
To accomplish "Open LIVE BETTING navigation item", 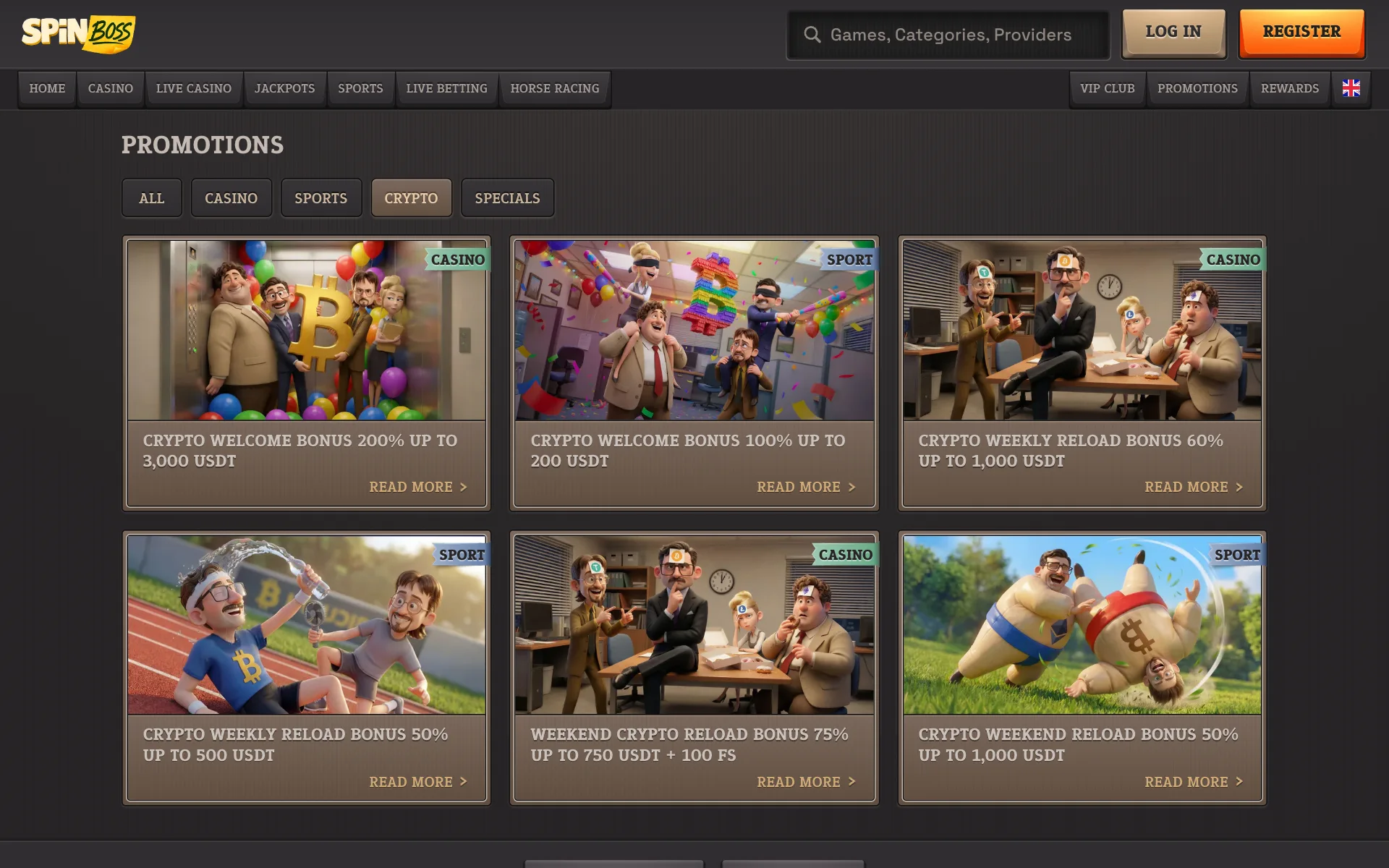I will click(446, 88).
